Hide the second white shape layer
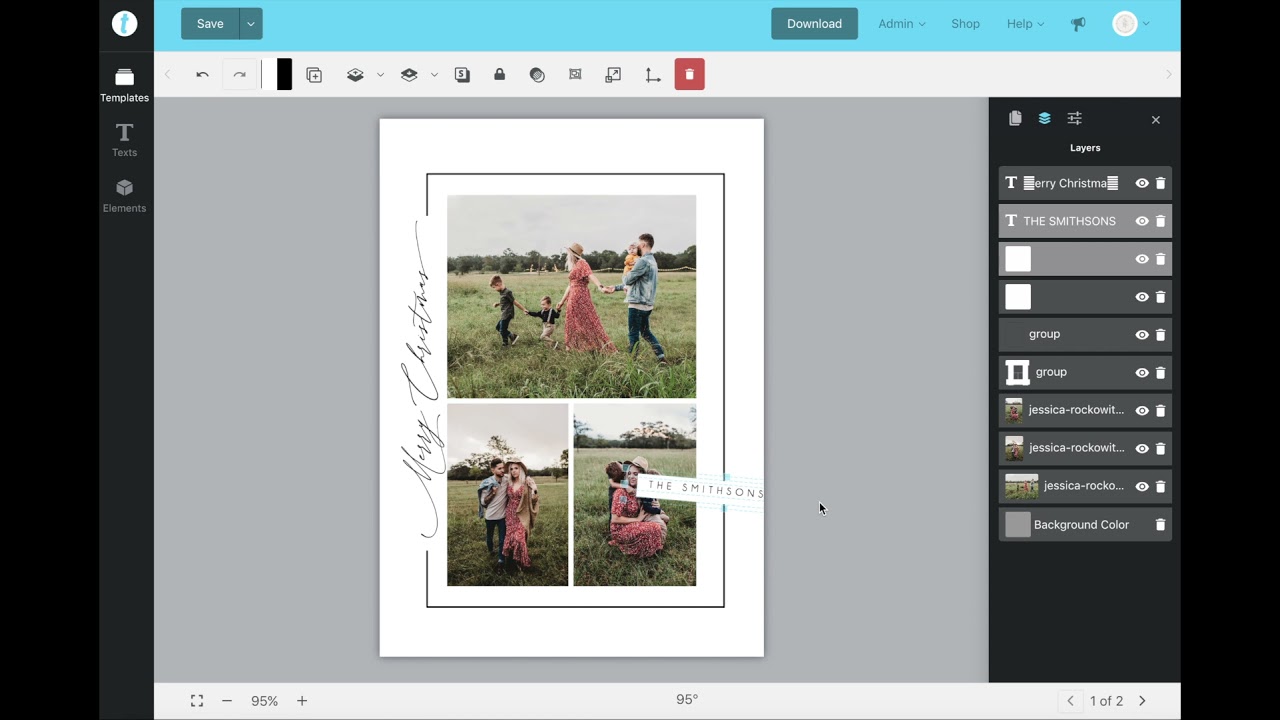Viewport: 1280px width, 720px height. point(1142,297)
